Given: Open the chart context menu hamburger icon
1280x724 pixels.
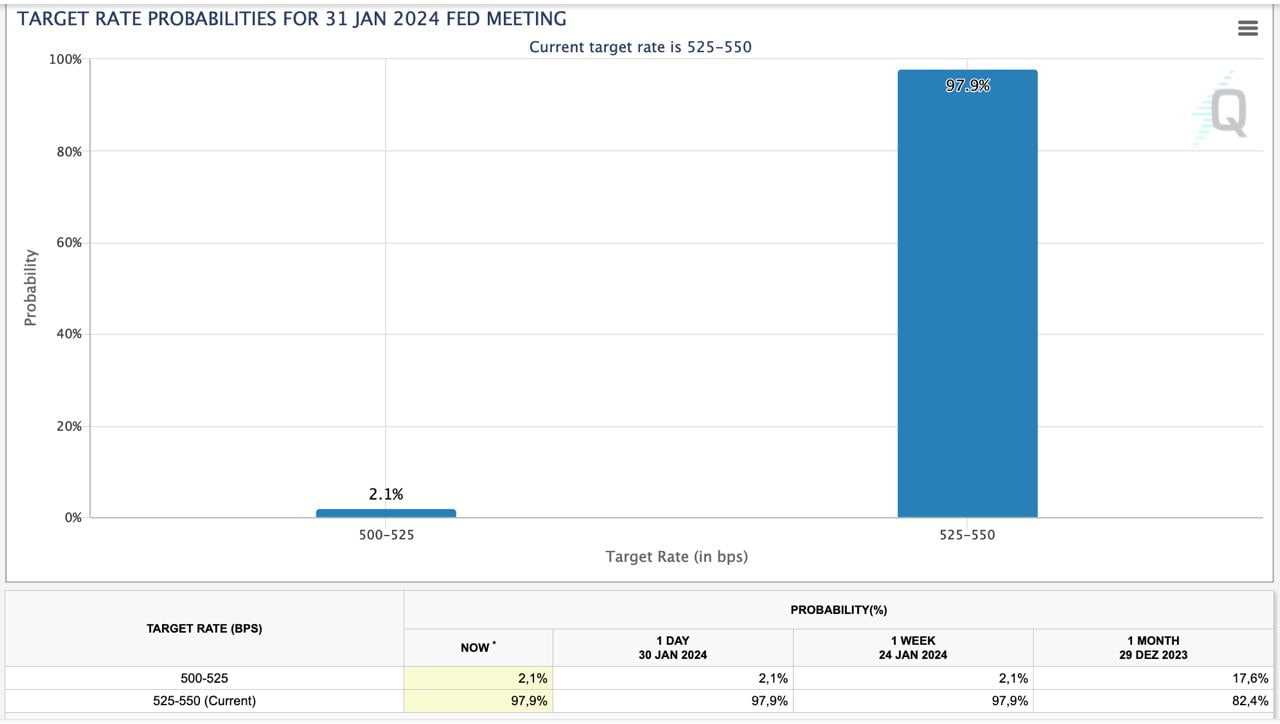Looking at the screenshot, I should point(1247,28).
